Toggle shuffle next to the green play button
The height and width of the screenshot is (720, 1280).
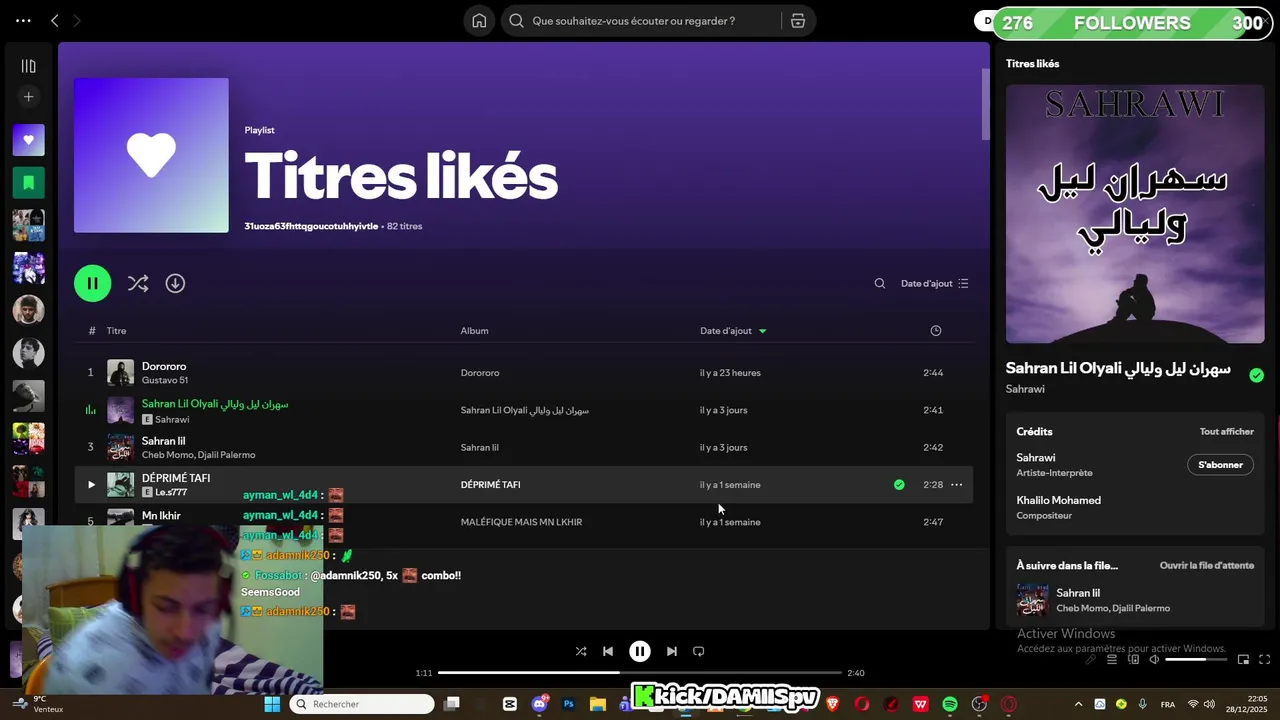(138, 283)
